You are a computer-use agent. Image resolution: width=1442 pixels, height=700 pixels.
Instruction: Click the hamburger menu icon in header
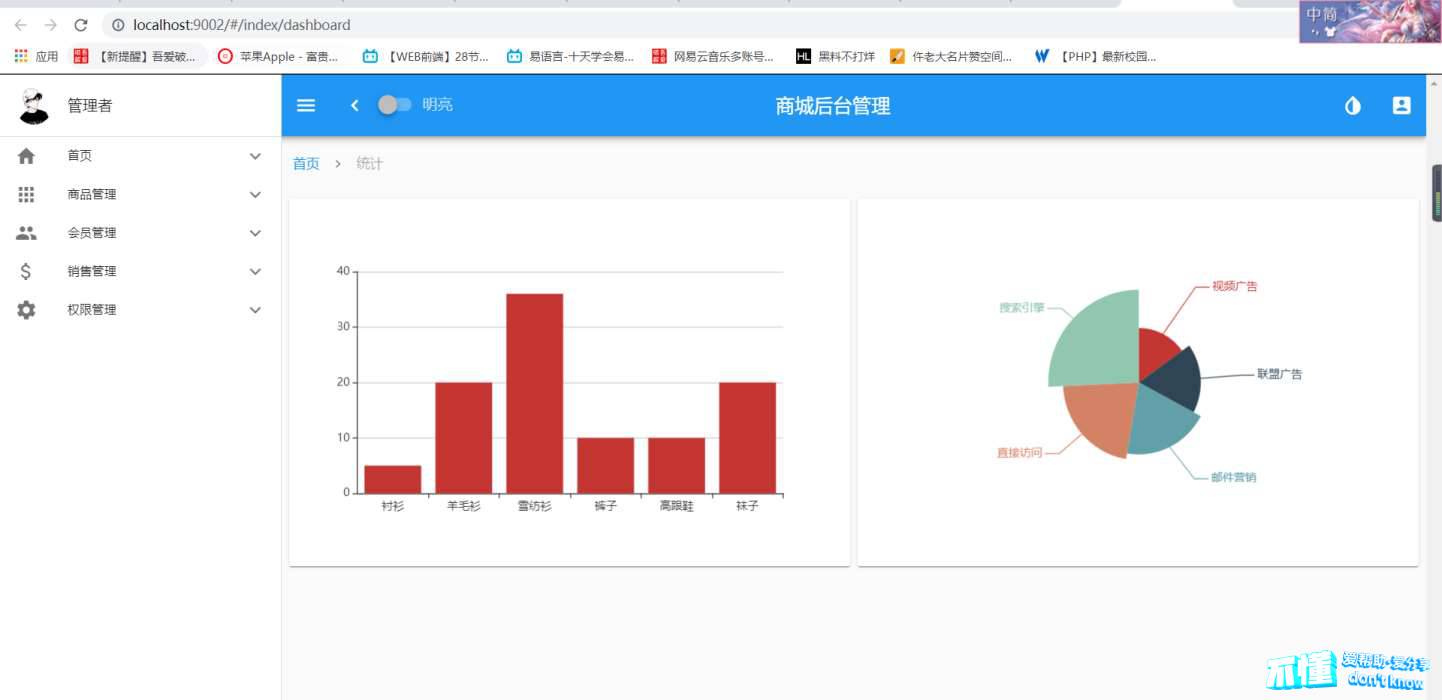pyautogui.click(x=306, y=105)
